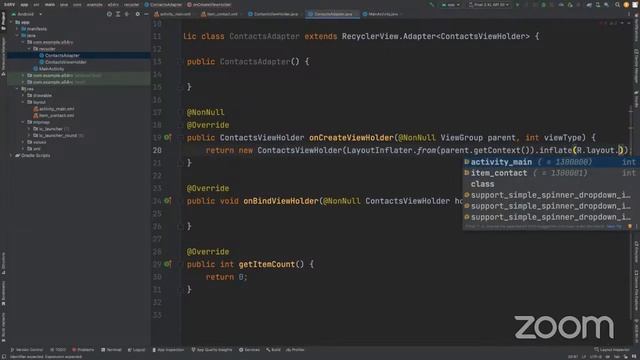Expand the drawable folder
Screen dimensions: 640x360
23,96
